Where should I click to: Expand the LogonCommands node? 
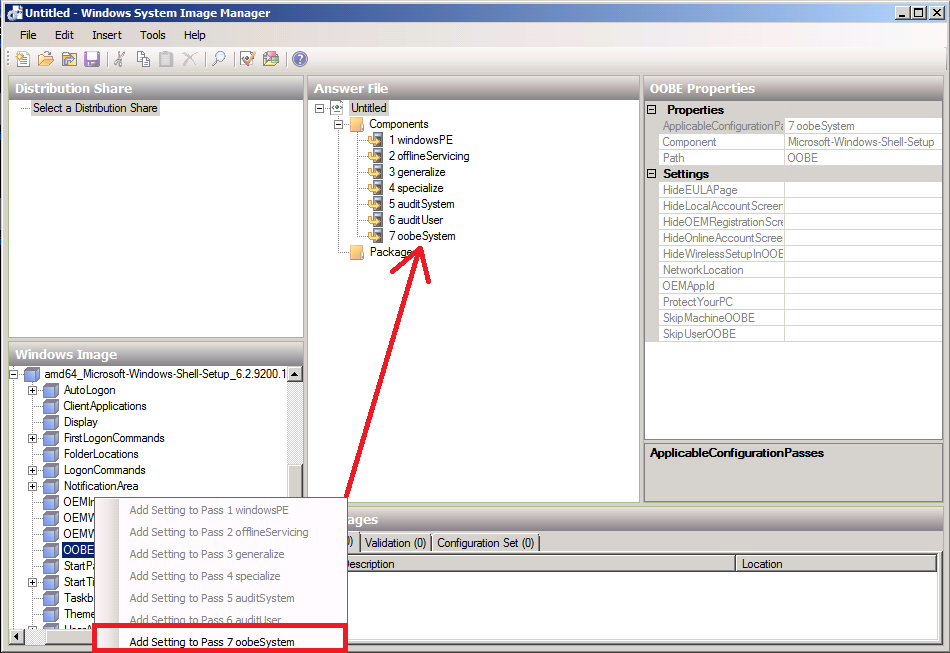pyautogui.click(x=33, y=471)
